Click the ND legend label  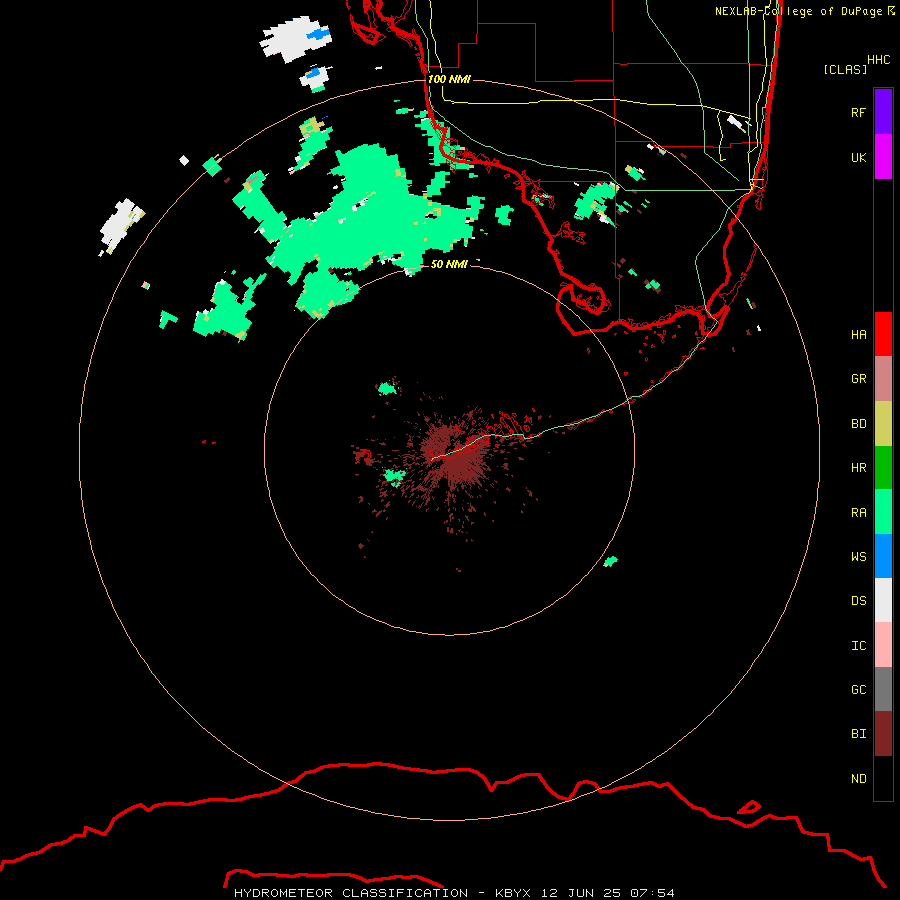858,779
